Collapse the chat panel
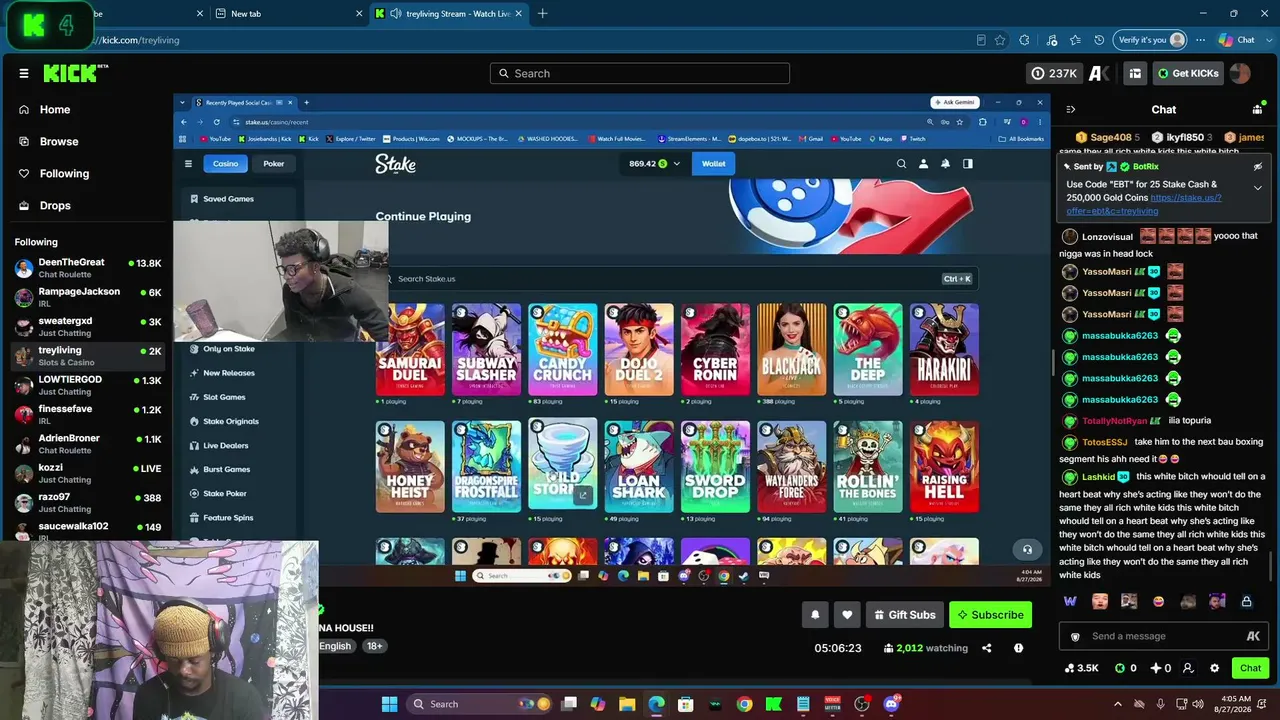Viewport: 1280px width, 720px height. click(1071, 109)
